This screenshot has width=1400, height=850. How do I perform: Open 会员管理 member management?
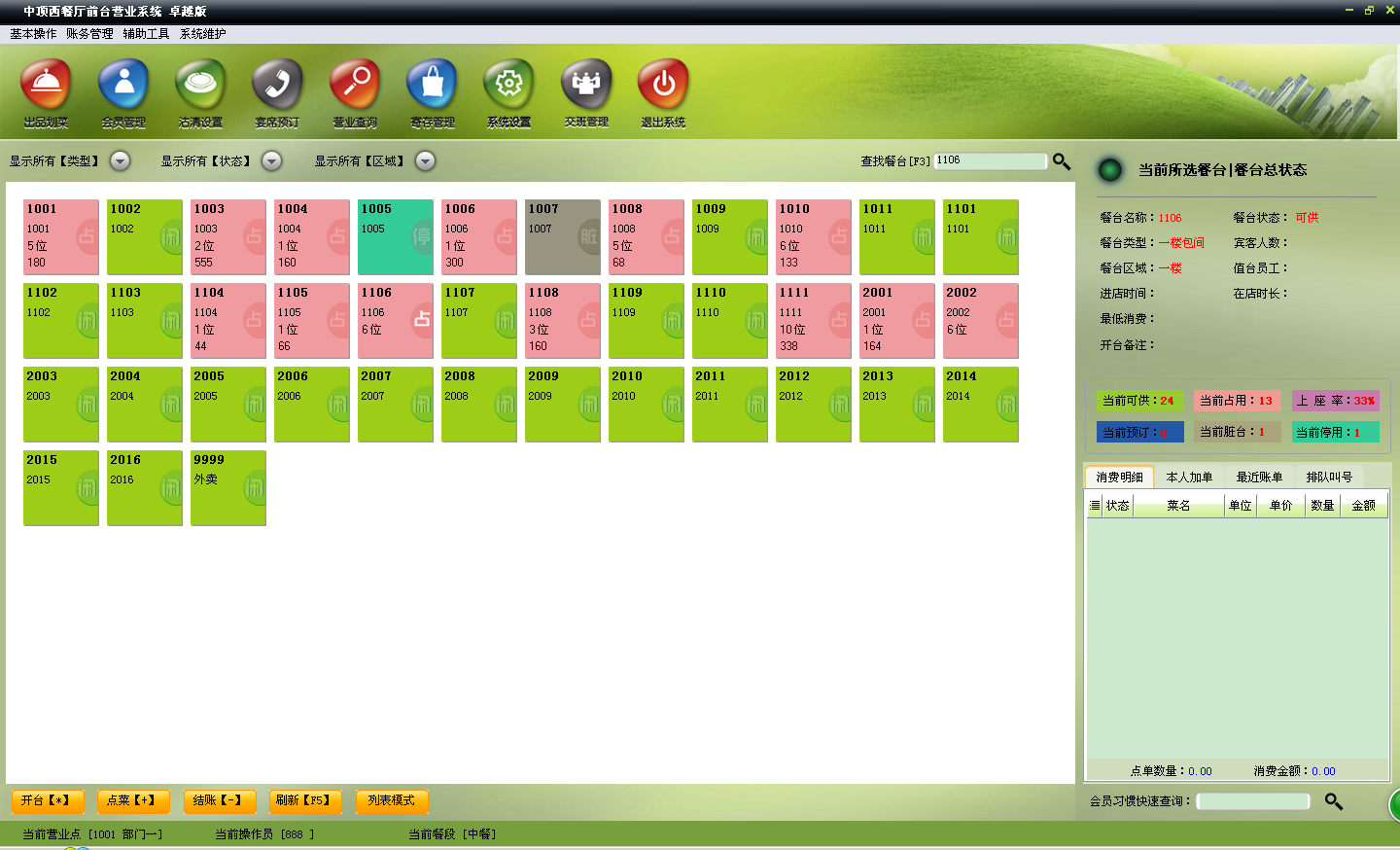pos(123,93)
